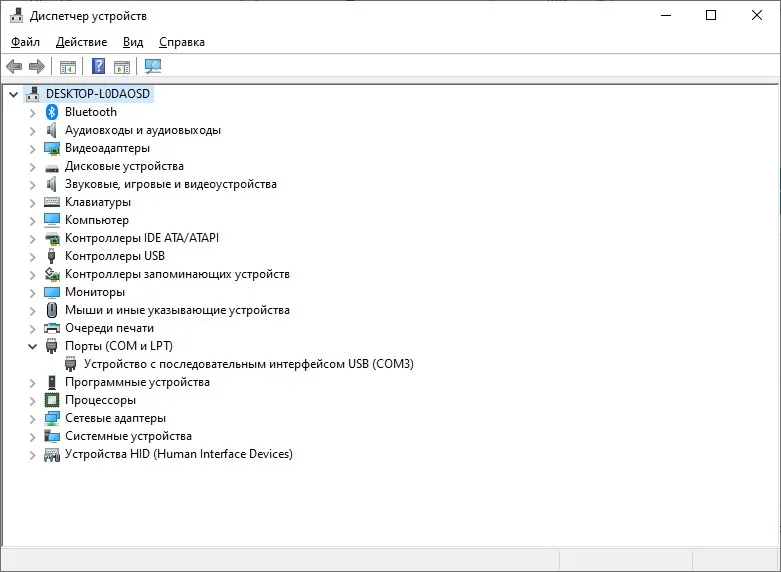Show or hide the console tree toolbar icon

[68, 66]
